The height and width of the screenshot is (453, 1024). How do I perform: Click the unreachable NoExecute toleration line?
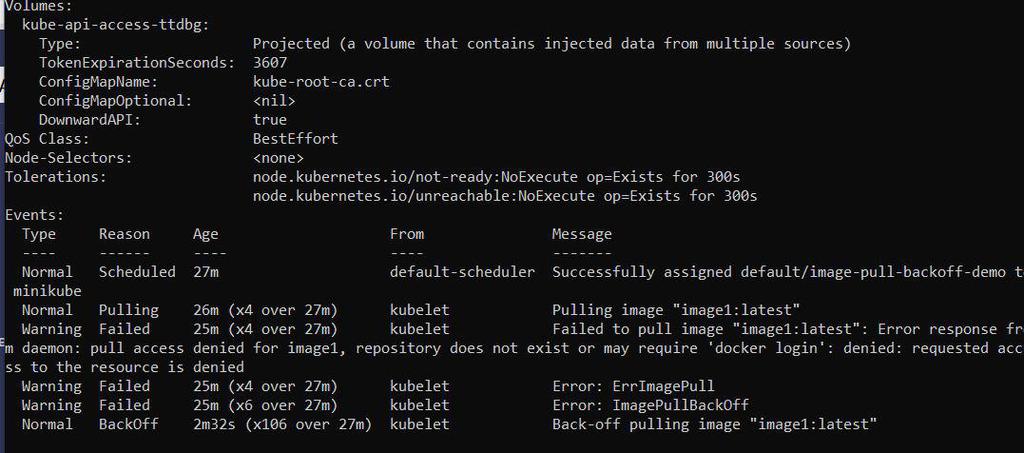point(505,196)
